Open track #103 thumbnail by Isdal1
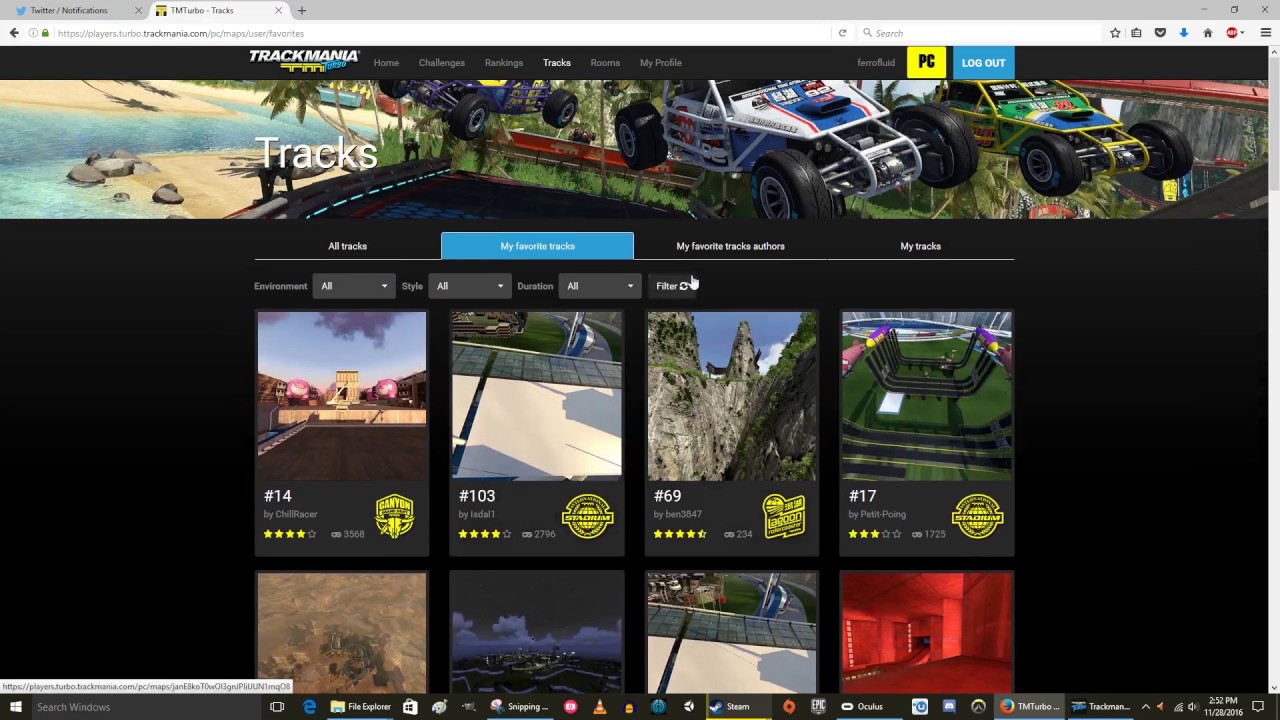This screenshot has width=1280, height=720. tap(537, 396)
